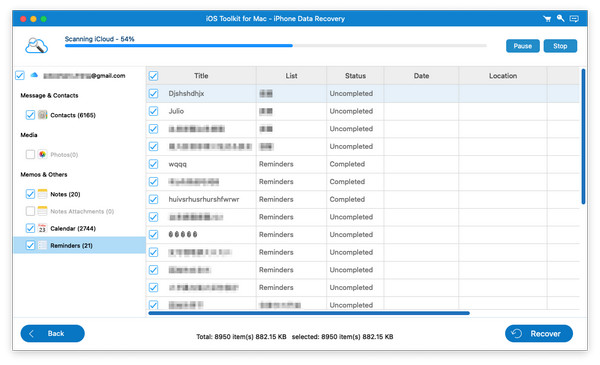Pause the iCloud scan
This screenshot has width=600, height=365.
(523, 46)
